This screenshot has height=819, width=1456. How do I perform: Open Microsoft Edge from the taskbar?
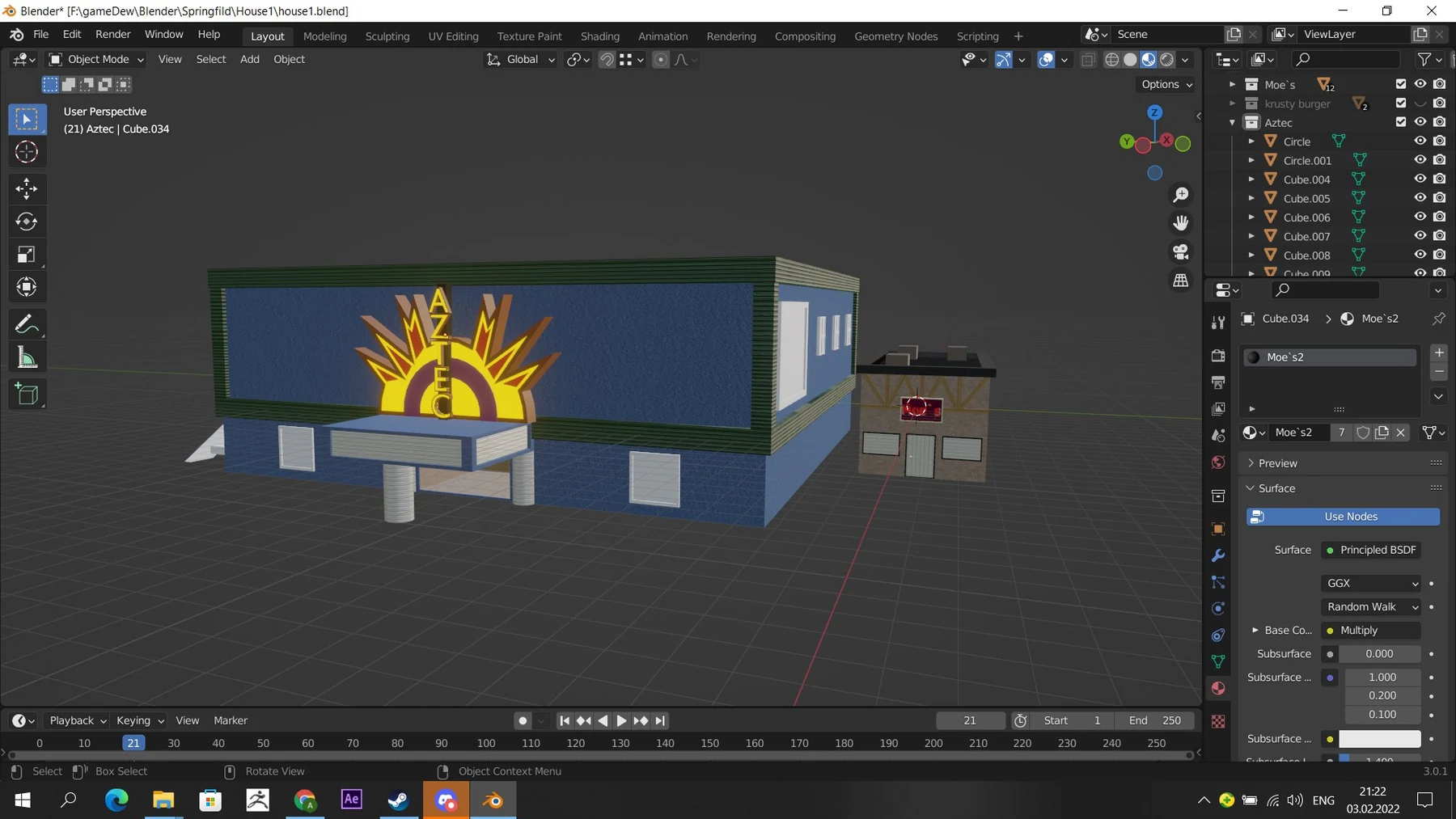[117, 800]
